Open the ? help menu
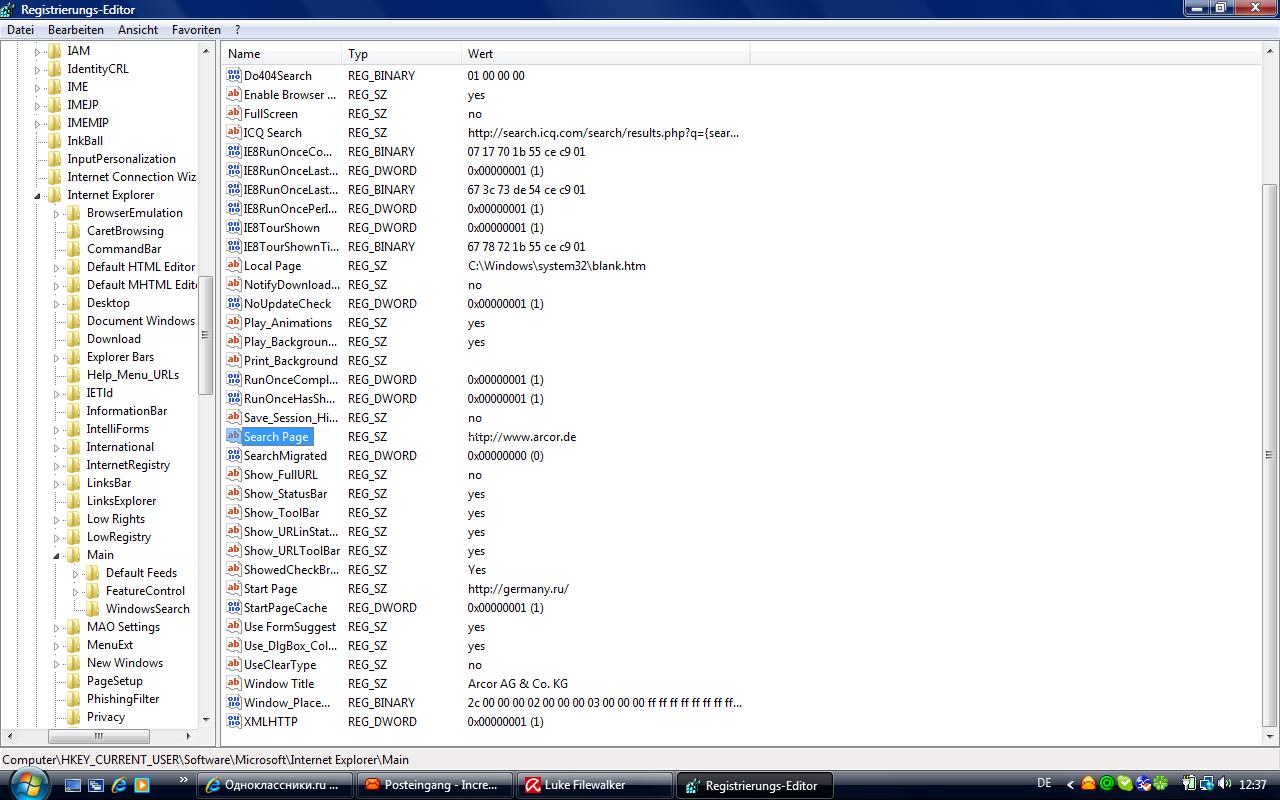Viewport: 1280px width, 800px height. pos(237,30)
